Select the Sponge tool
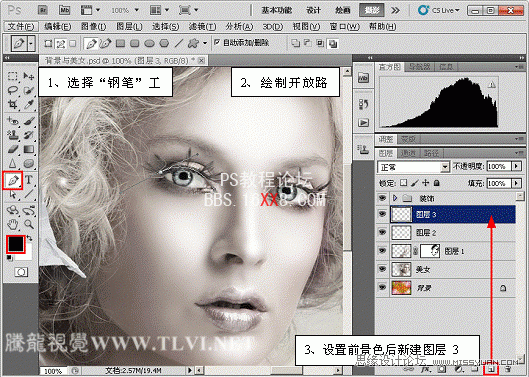 (x=29, y=164)
